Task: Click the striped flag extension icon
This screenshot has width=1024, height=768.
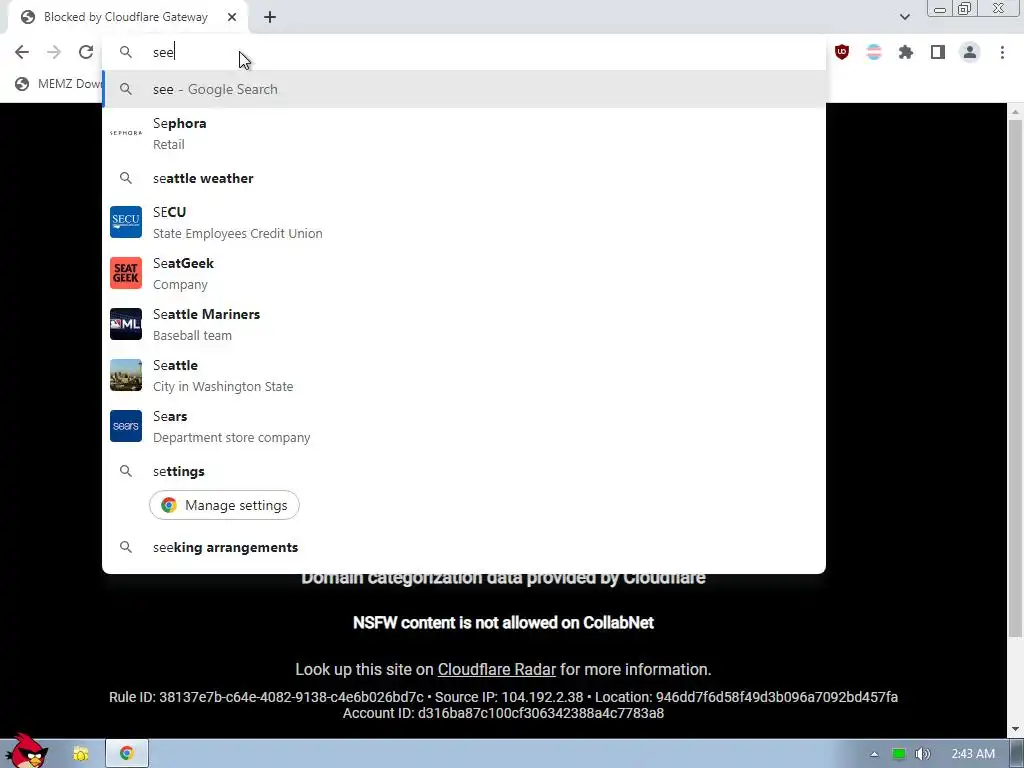Action: [x=874, y=52]
